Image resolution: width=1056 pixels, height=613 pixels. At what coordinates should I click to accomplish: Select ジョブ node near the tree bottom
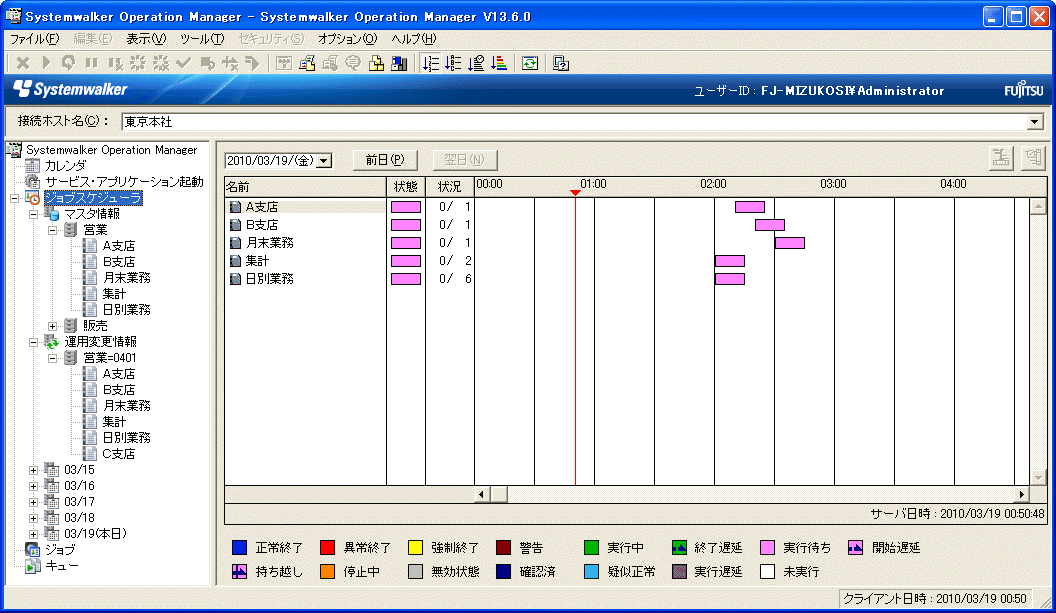pyautogui.click(x=60, y=550)
